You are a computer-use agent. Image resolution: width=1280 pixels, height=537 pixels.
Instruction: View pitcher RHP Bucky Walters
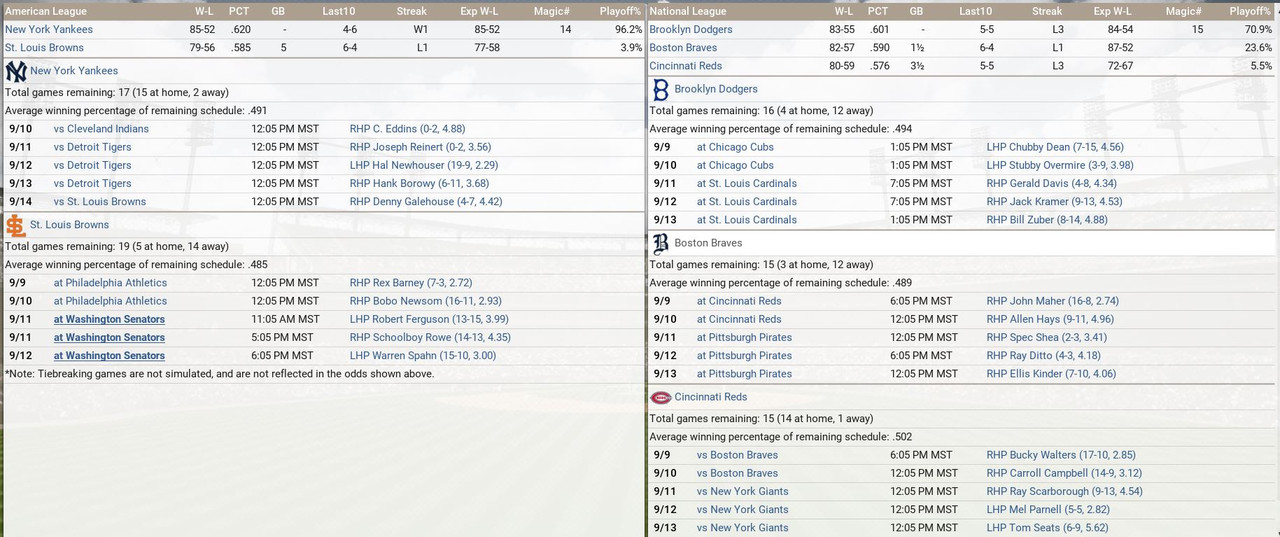pyautogui.click(x=1061, y=455)
